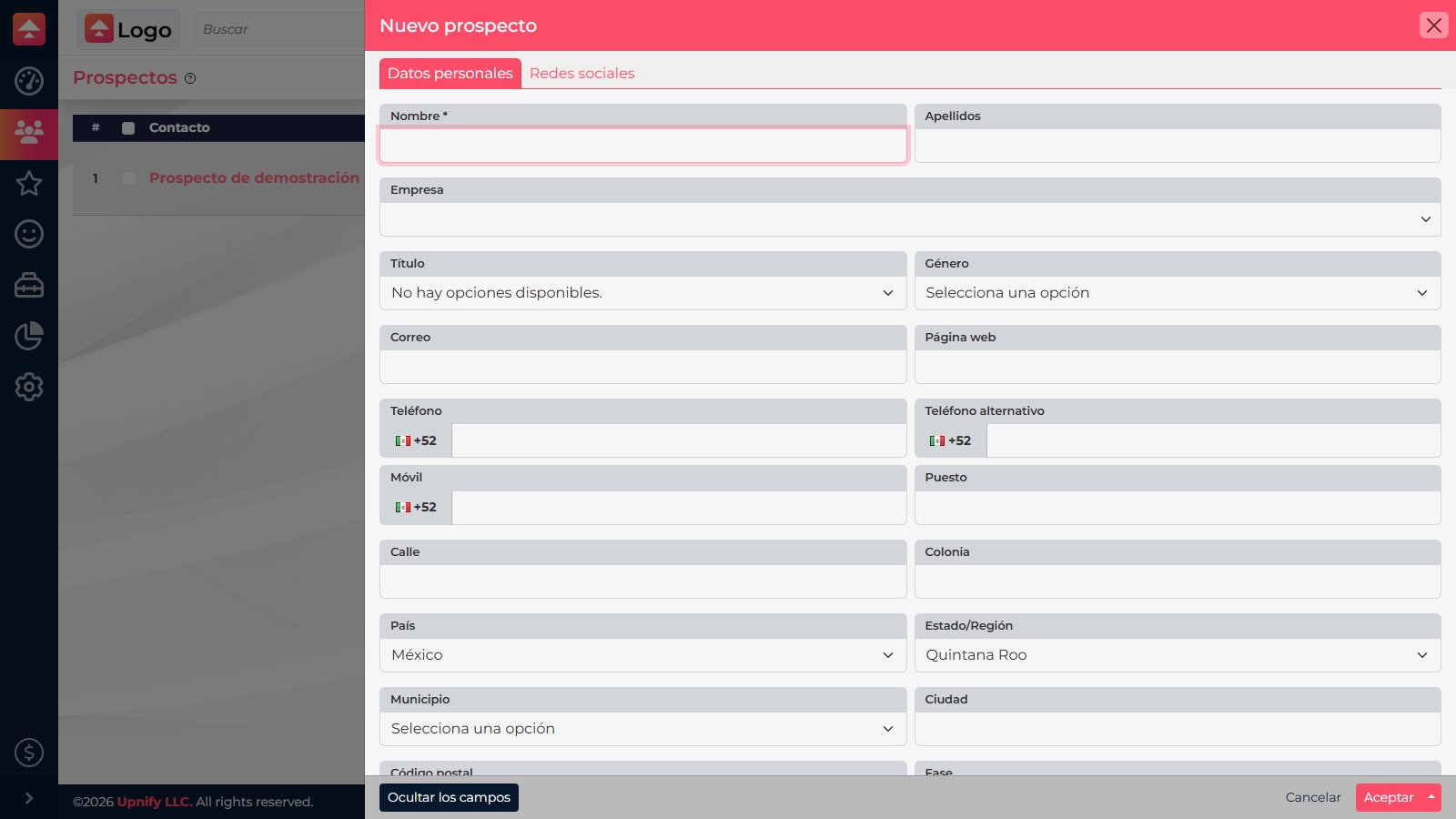Screen dimensions: 1456x819
Task: Focus the Correo input field
Action: pyautogui.click(x=642, y=367)
